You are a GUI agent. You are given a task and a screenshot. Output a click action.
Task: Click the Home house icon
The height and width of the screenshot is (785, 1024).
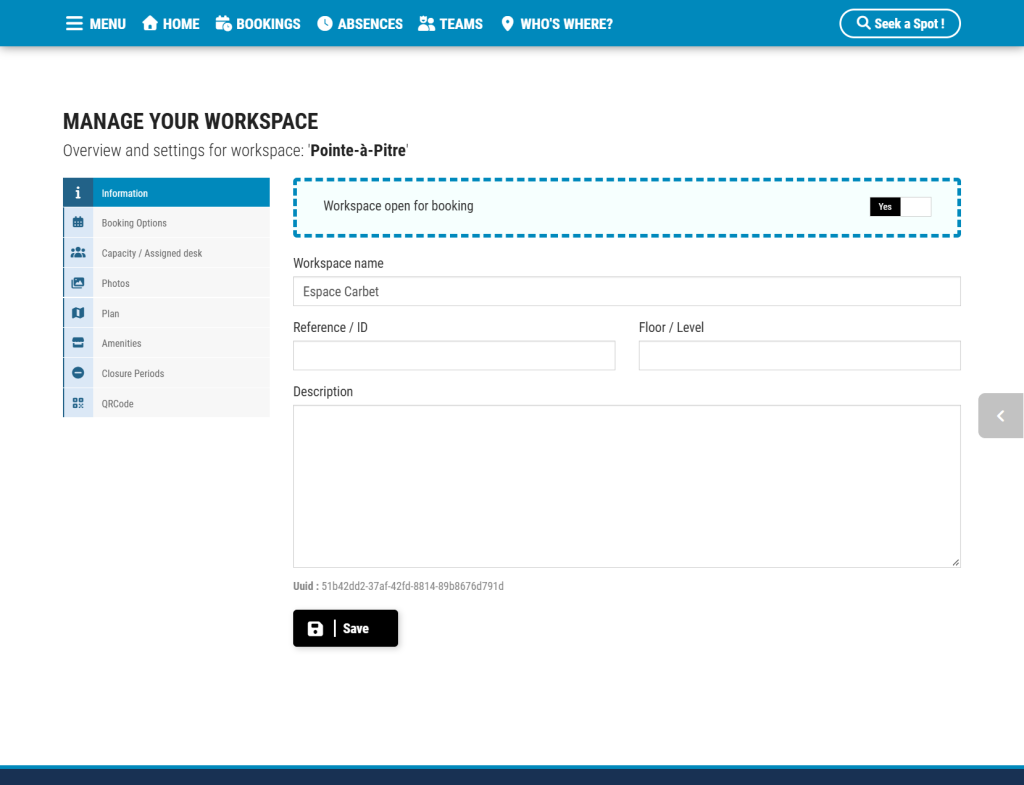coord(150,24)
